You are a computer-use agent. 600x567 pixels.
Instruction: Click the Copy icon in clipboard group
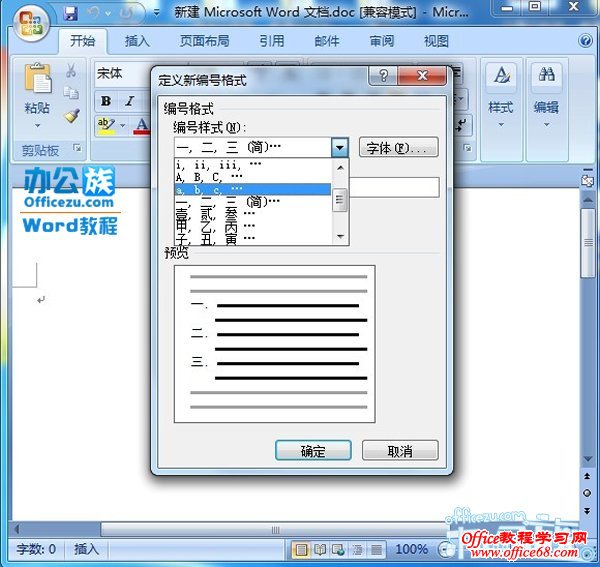71,93
